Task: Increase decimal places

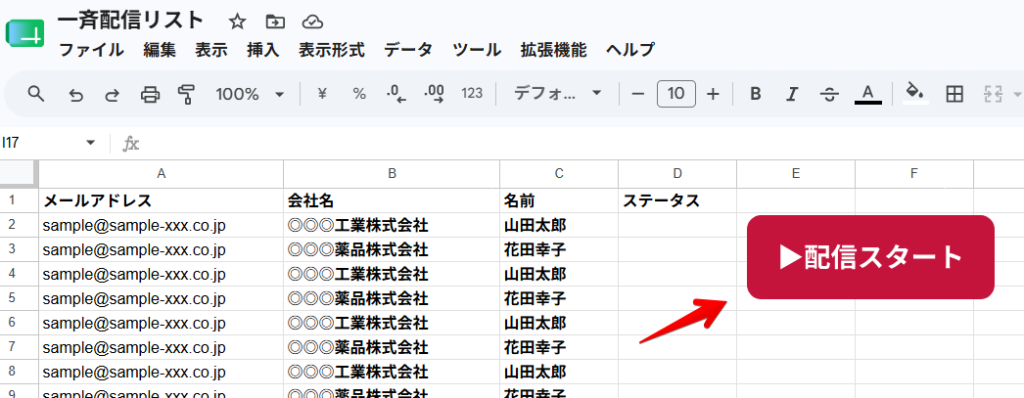Action: 434,94
